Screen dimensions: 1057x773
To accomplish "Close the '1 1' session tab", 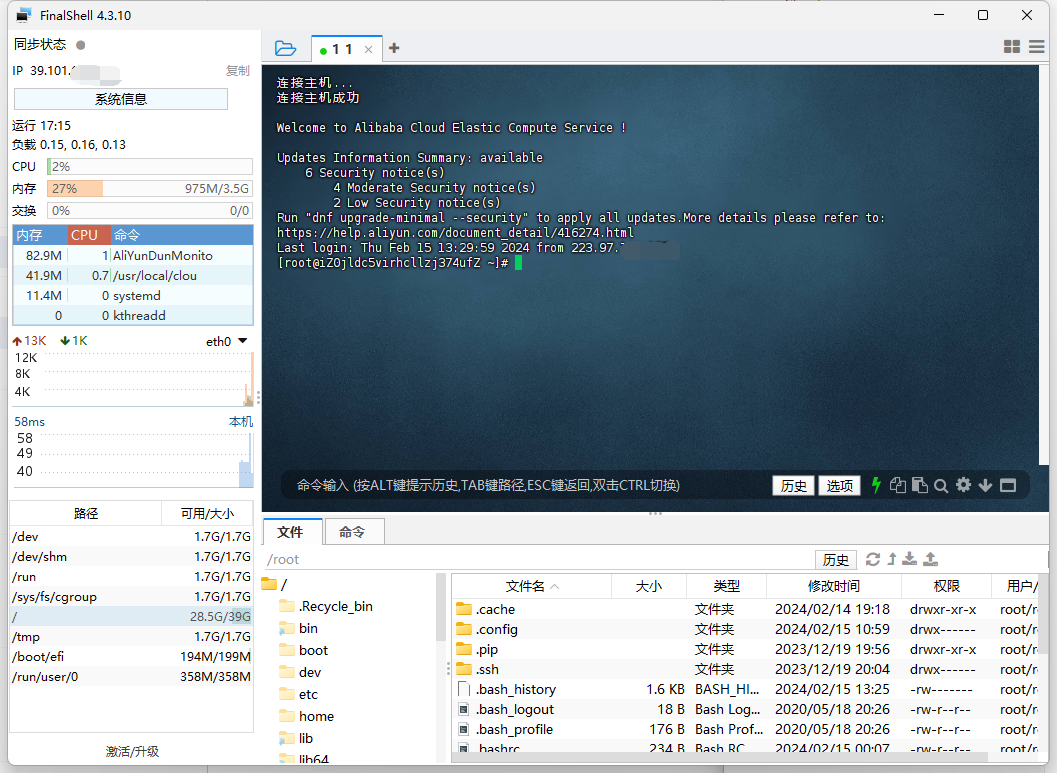I will pos(368,49).
